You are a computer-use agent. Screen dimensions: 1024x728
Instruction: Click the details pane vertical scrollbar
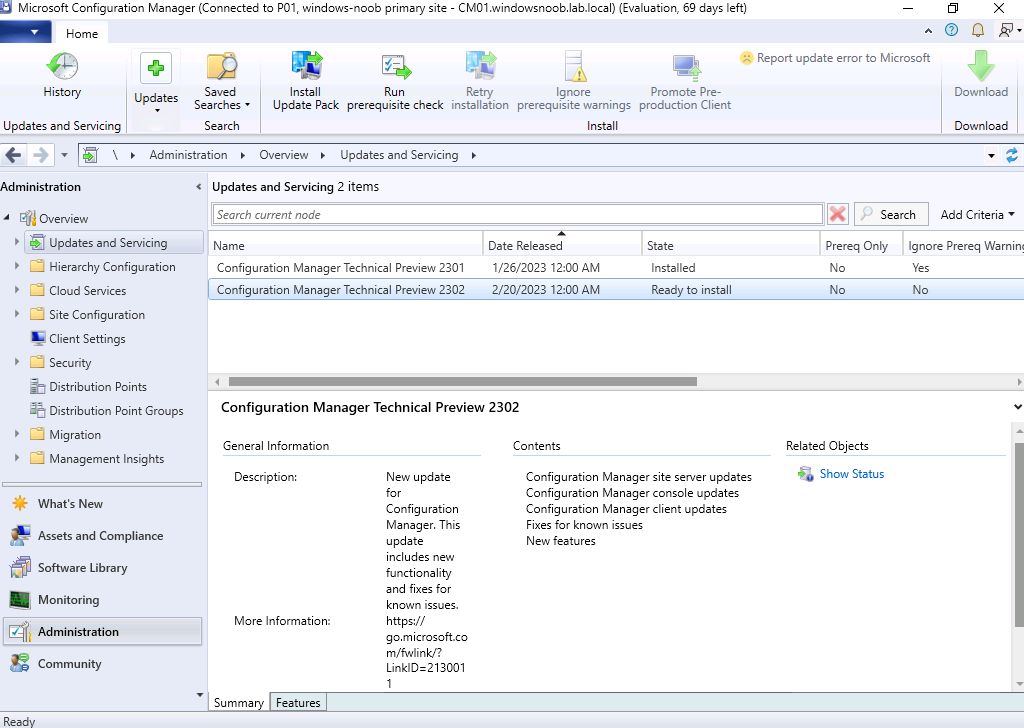tap(1019, 535)
